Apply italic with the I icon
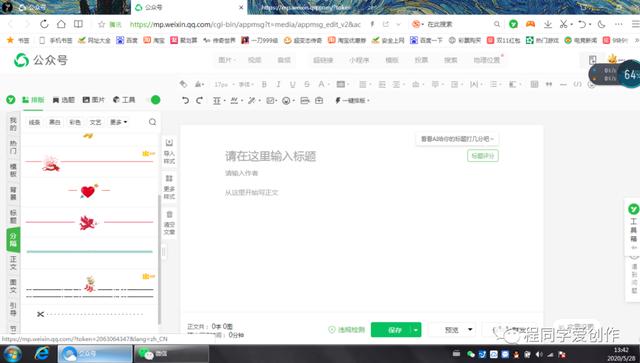 click(278, 84)
